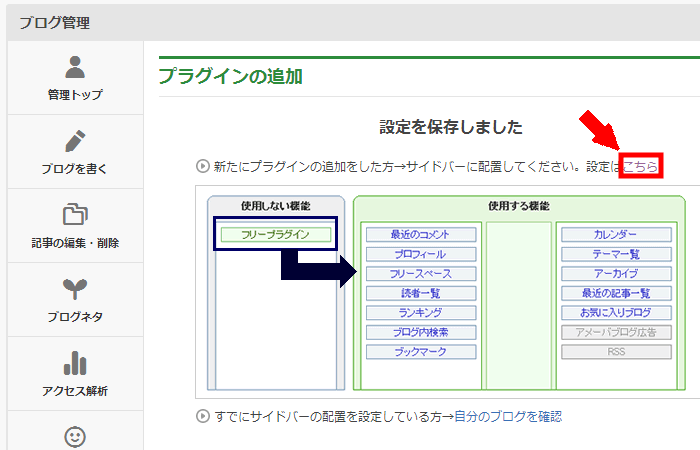Click the play bullet beside 新たにプラグイン
The width and height of the screenshot is (700, 450).
point(203,167)
